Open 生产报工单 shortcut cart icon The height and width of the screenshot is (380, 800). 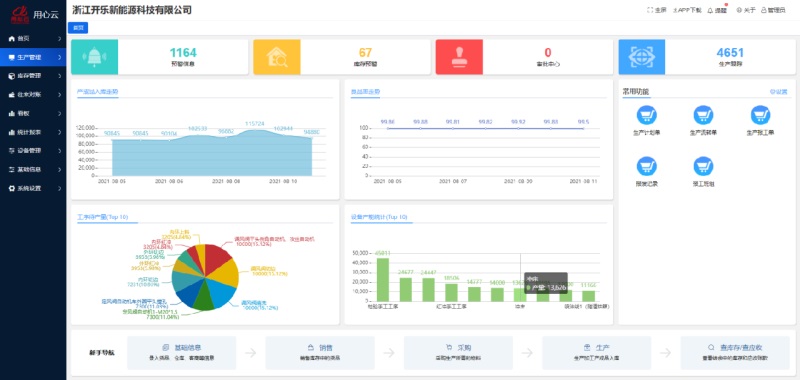pyautogui.click(x=760, y=115)
